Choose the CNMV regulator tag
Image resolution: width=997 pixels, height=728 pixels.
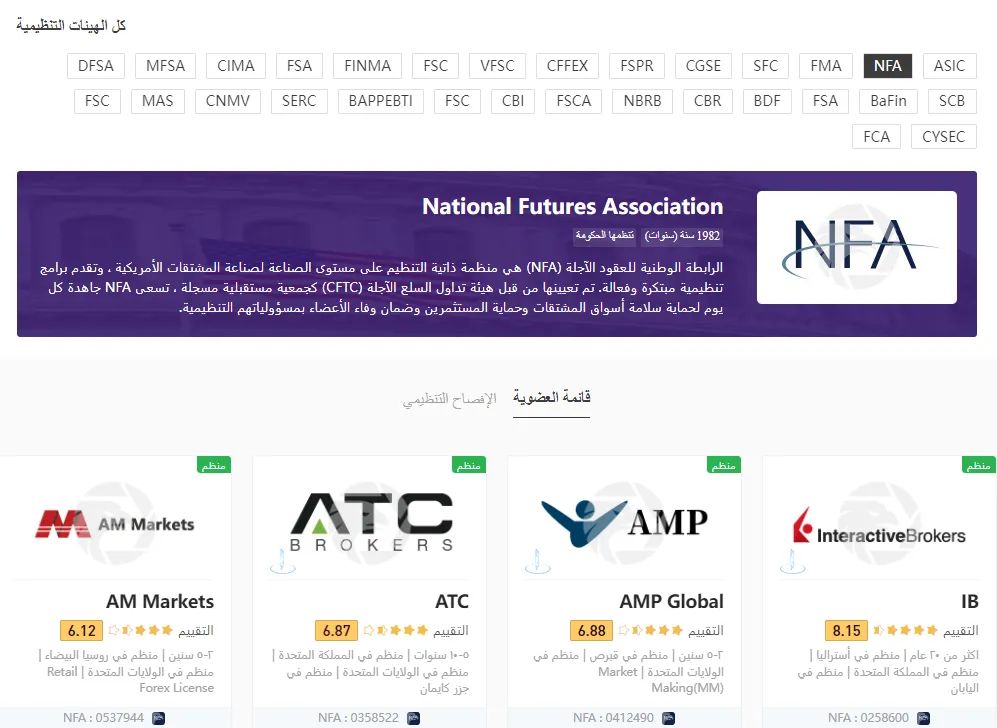pos(228,101)
